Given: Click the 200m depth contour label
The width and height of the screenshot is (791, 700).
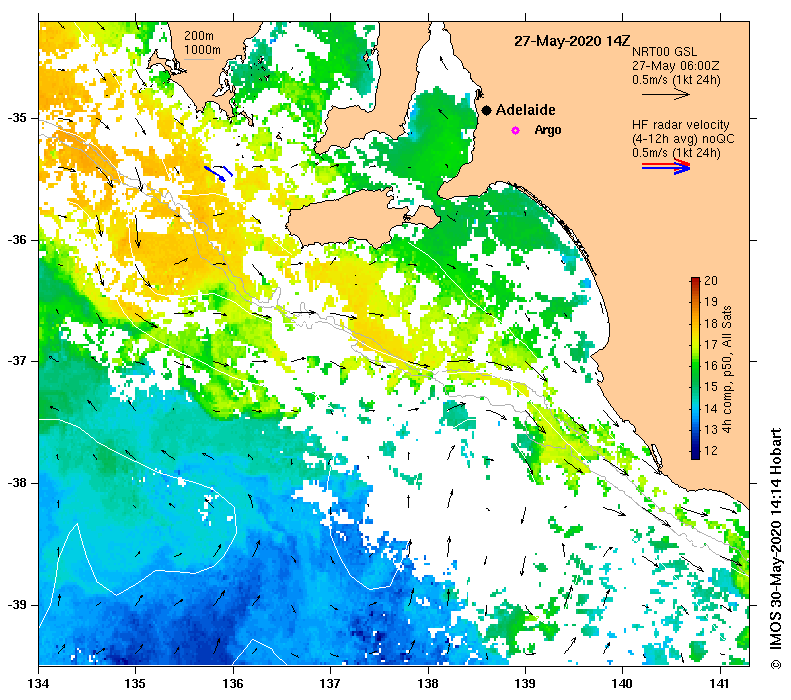Looking at the screenshot, I should [199, 36].
